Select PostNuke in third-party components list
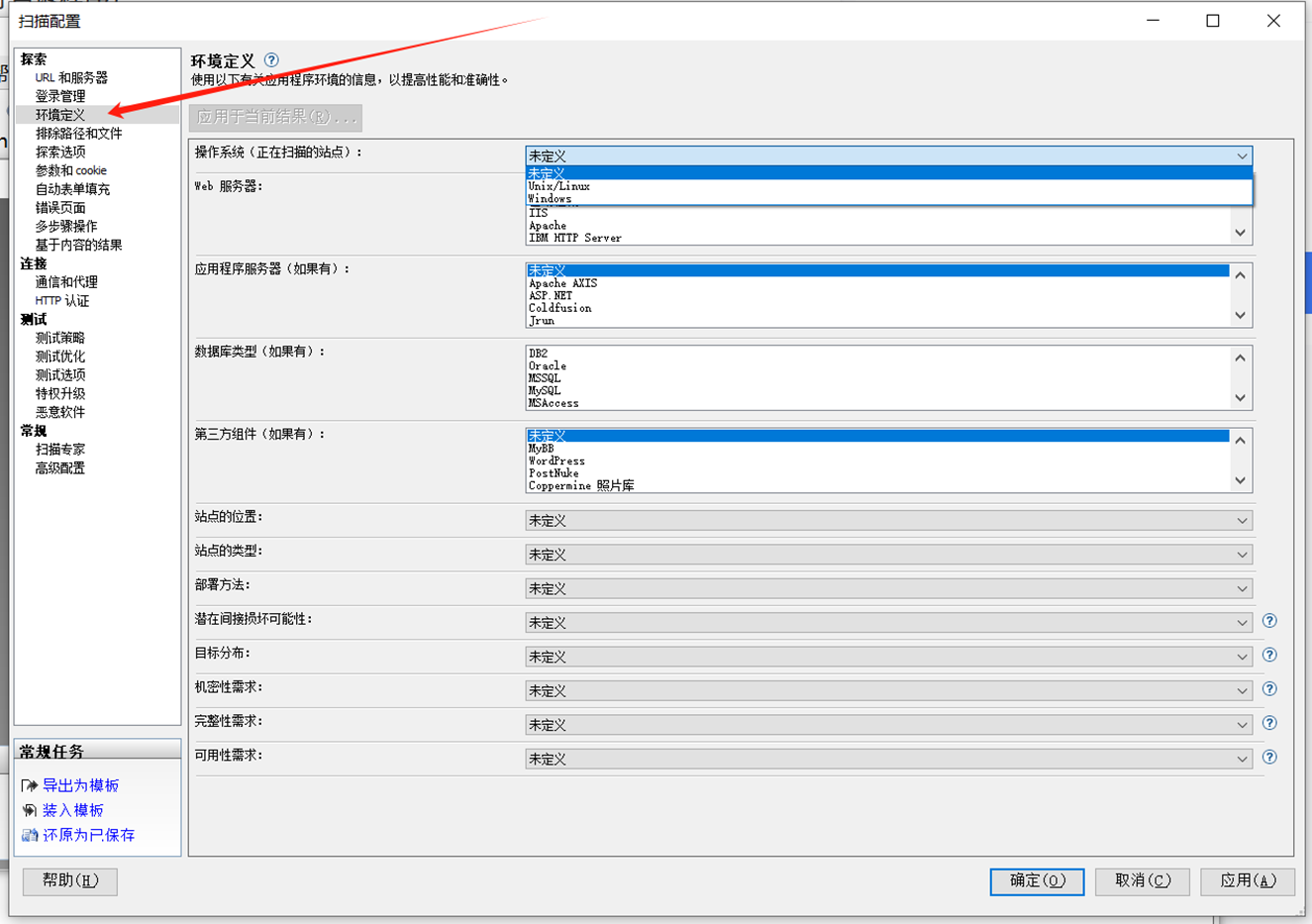This screenshot has width=1312, height=924. (878, 473)
